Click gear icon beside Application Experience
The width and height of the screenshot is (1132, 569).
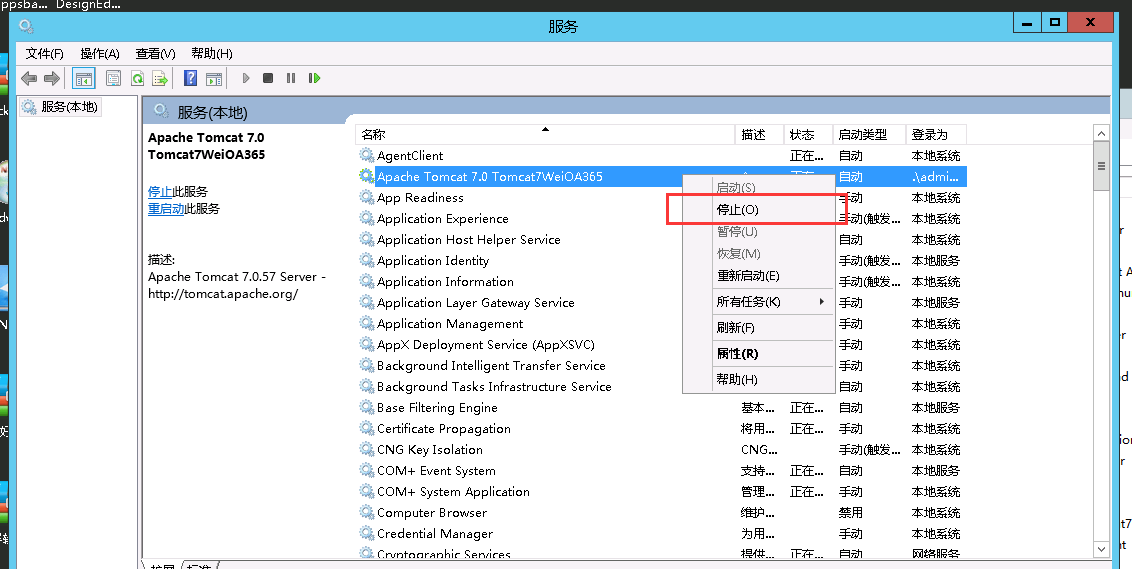[x=367, y=218]
